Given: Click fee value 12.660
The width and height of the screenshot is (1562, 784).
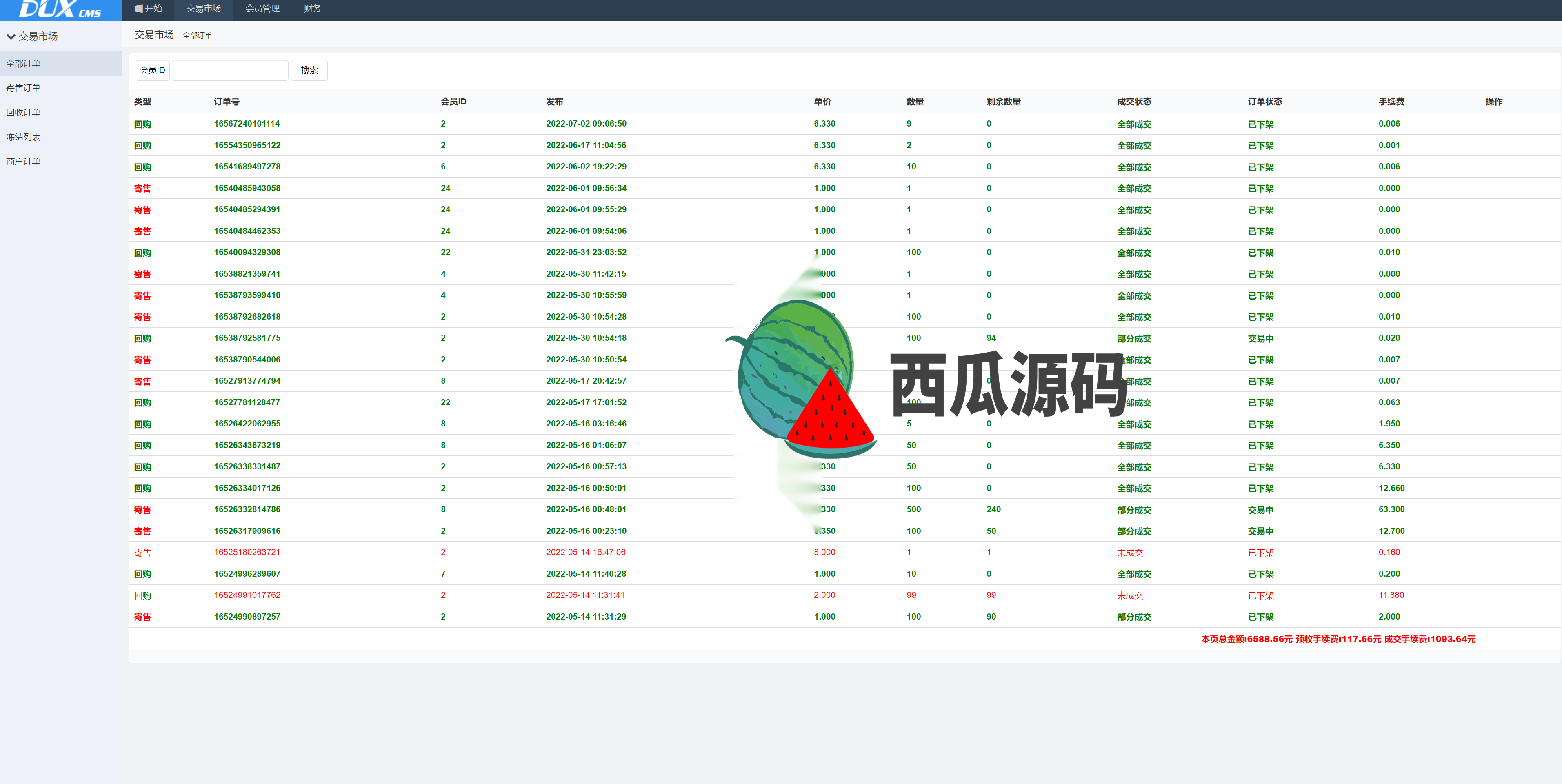Looking at the screenshot, I should click(1391, 488).
